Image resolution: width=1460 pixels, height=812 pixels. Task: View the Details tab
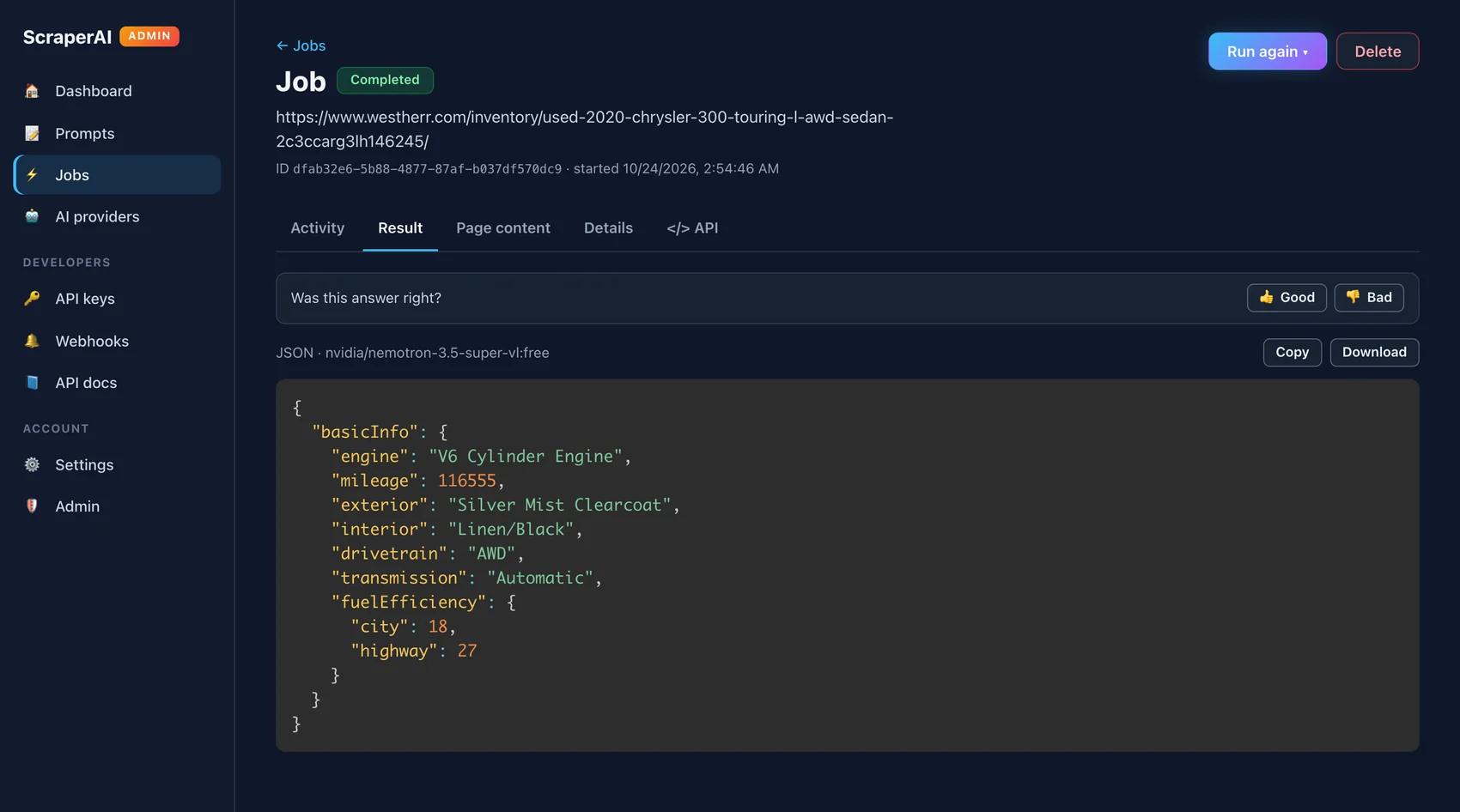[x=608, y=228]
